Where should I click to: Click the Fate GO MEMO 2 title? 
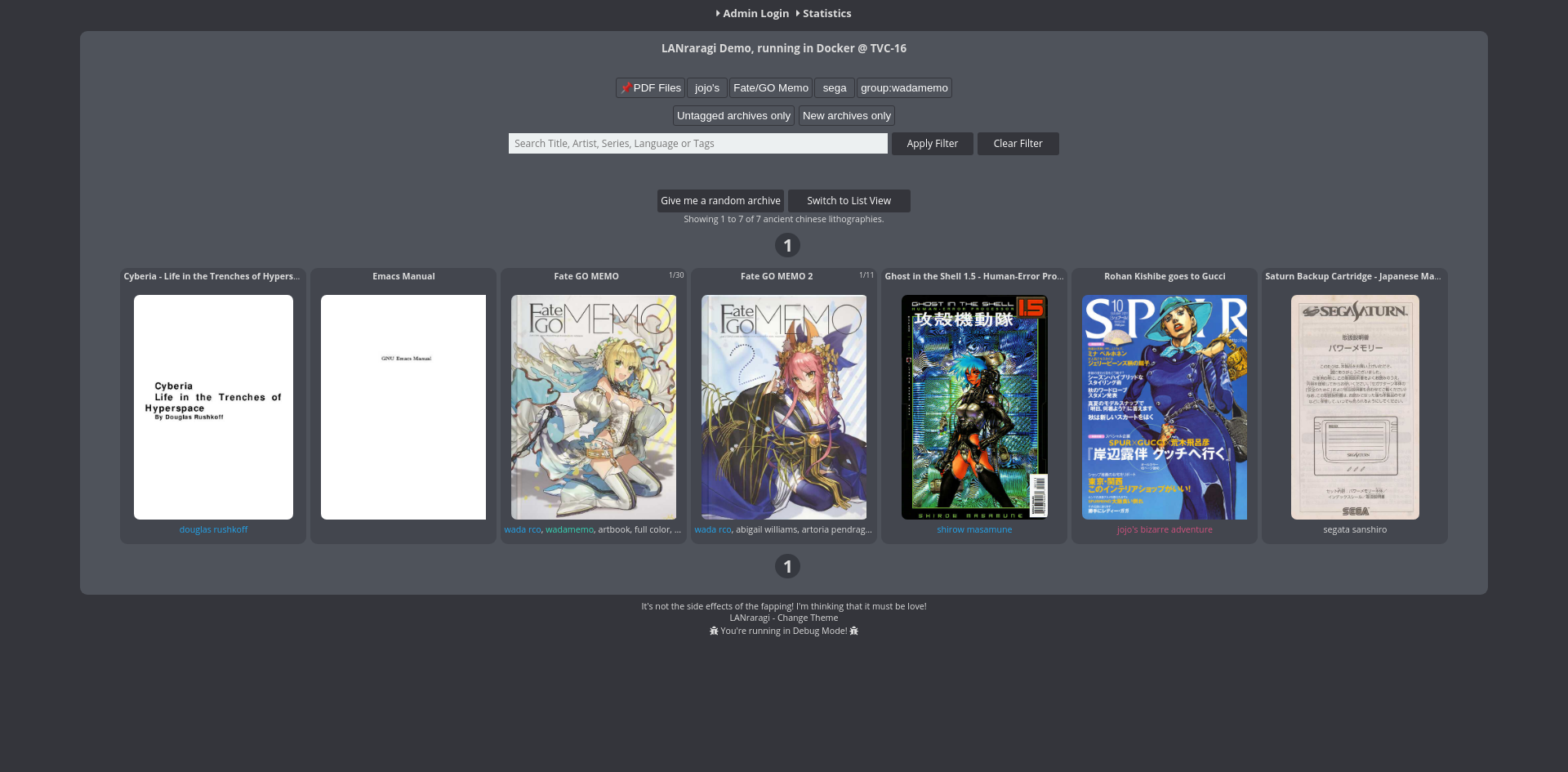pyautogui.click(x=777, y=276)
